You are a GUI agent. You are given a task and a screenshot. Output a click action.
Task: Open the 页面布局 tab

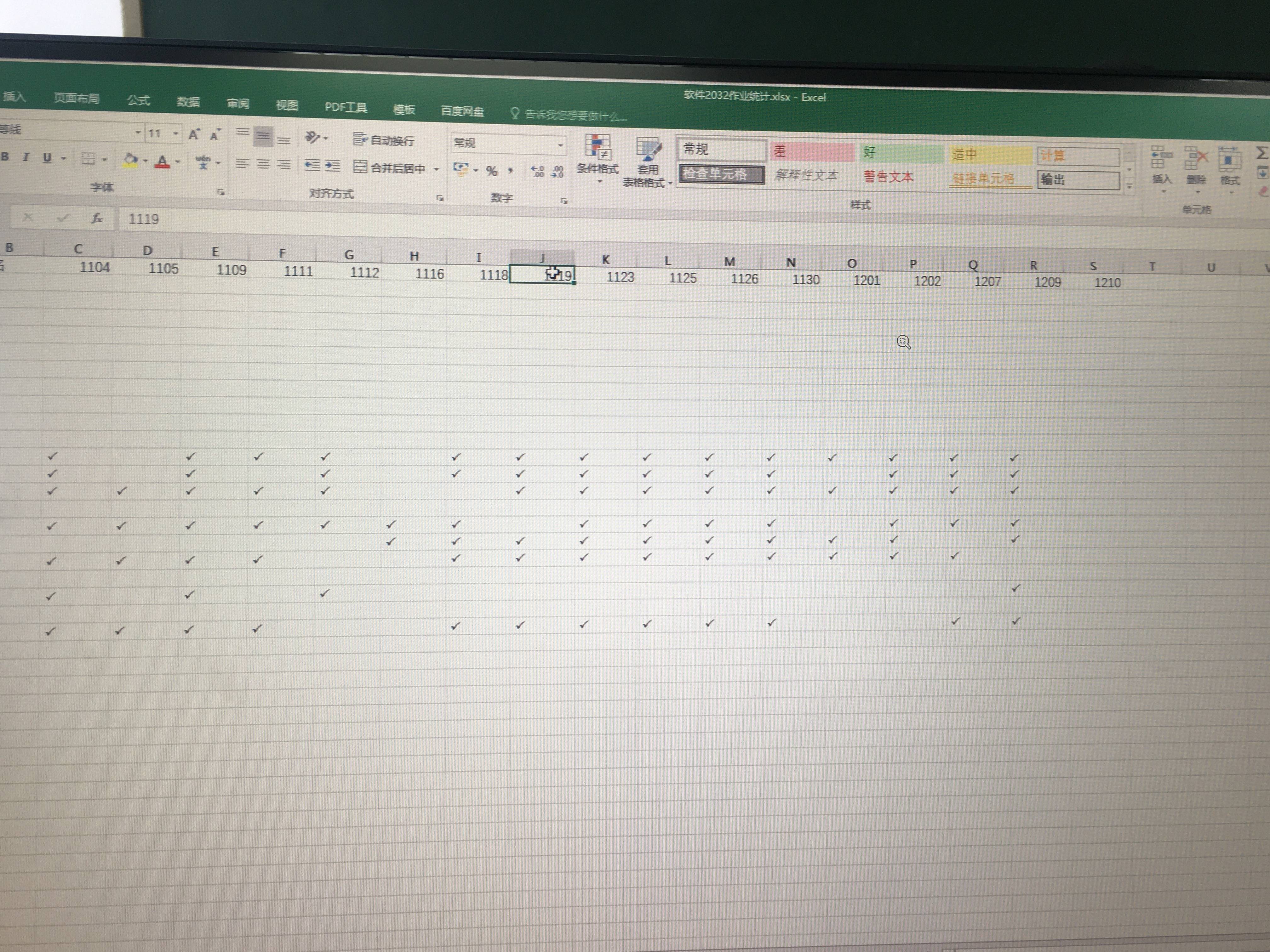coord(76,98)
